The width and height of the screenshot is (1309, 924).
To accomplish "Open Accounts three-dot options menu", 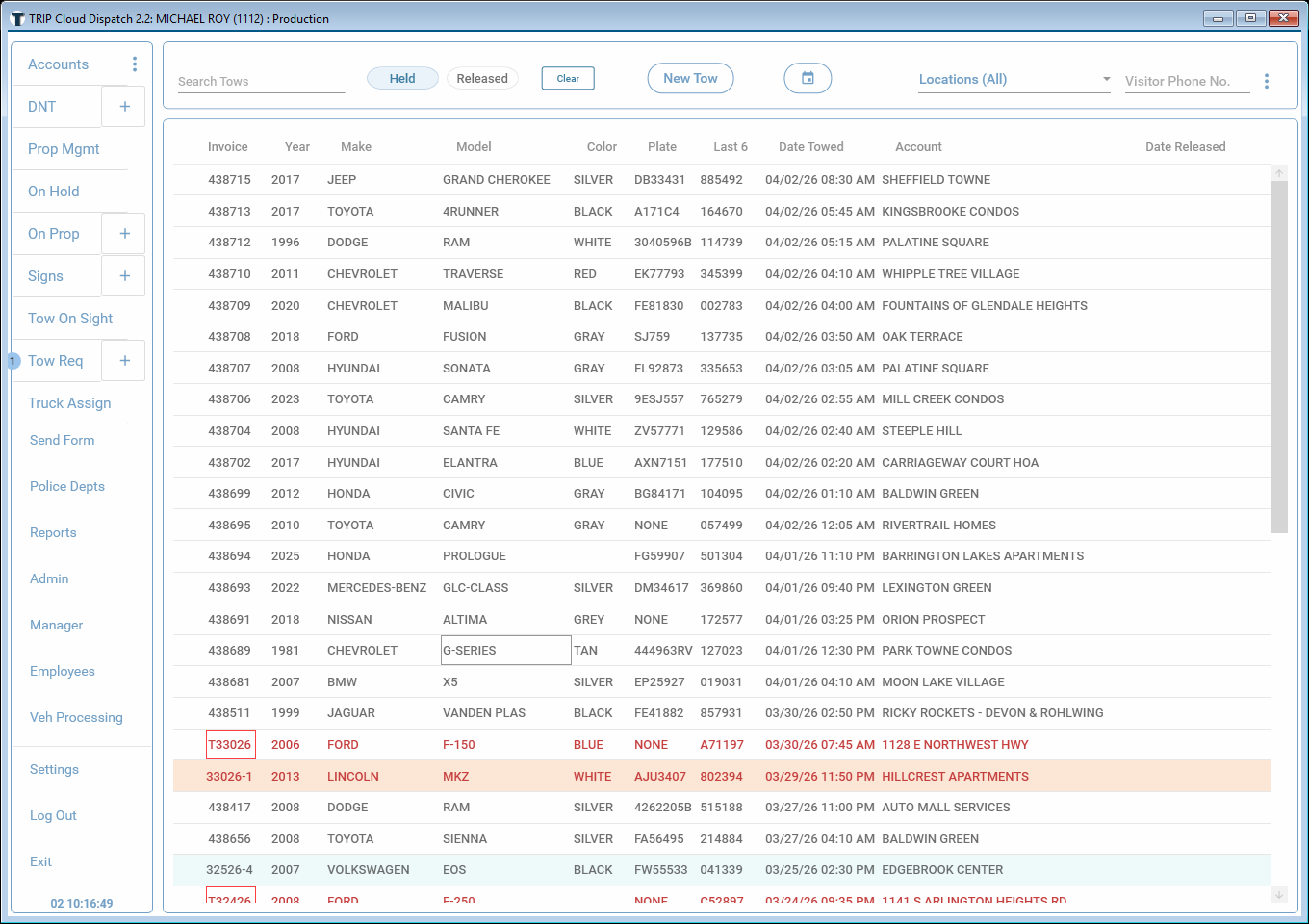I will point(134,64).
